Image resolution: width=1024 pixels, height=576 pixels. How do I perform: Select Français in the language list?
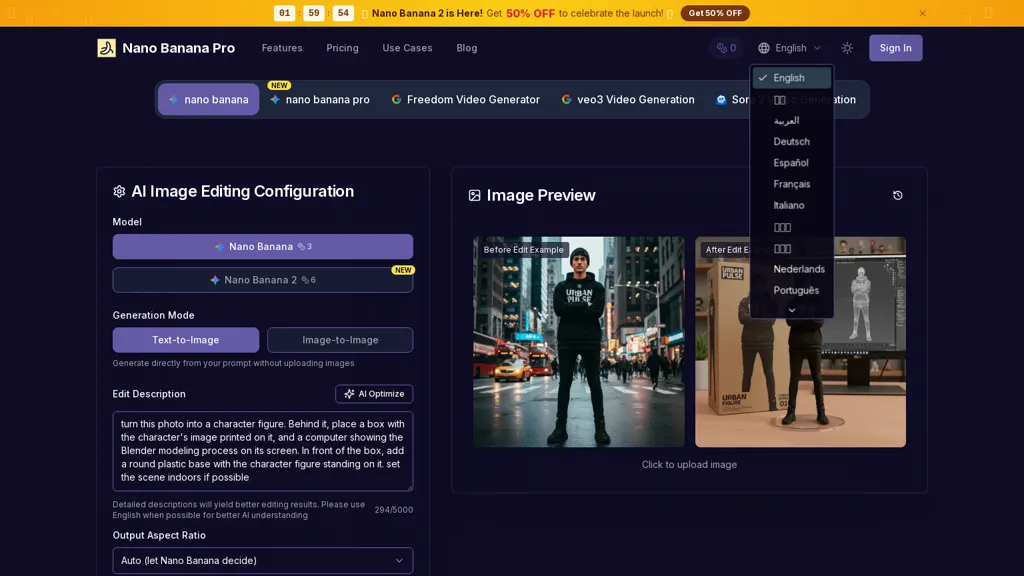click(792, 184)
